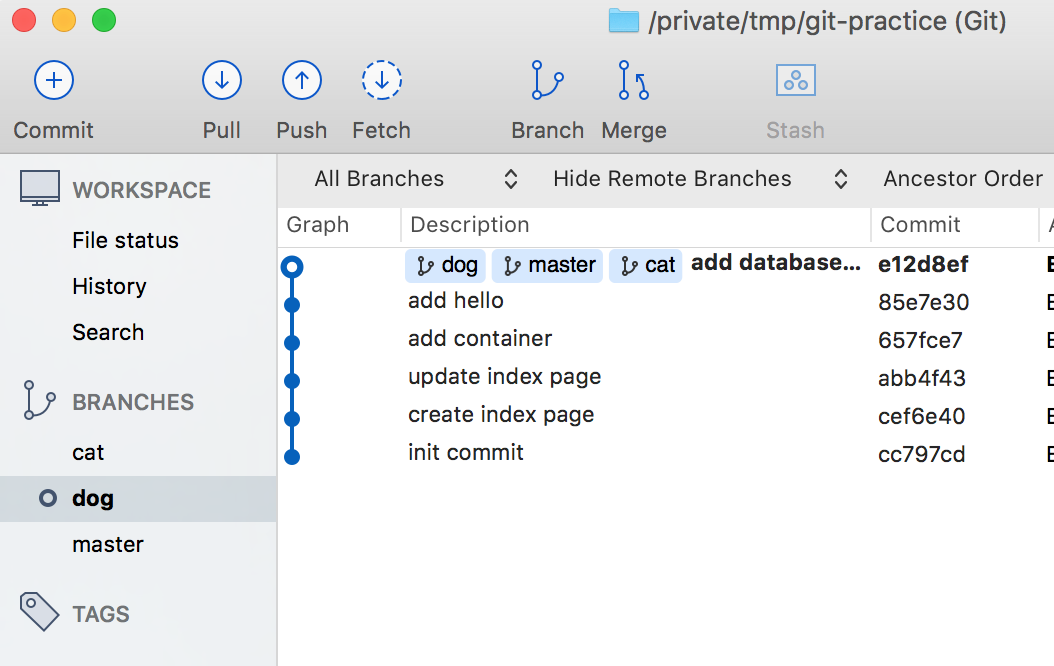This screenshot has height=666, width=1054.
Task: Click the Pull toolbar icon
Action: click(222, 81)
